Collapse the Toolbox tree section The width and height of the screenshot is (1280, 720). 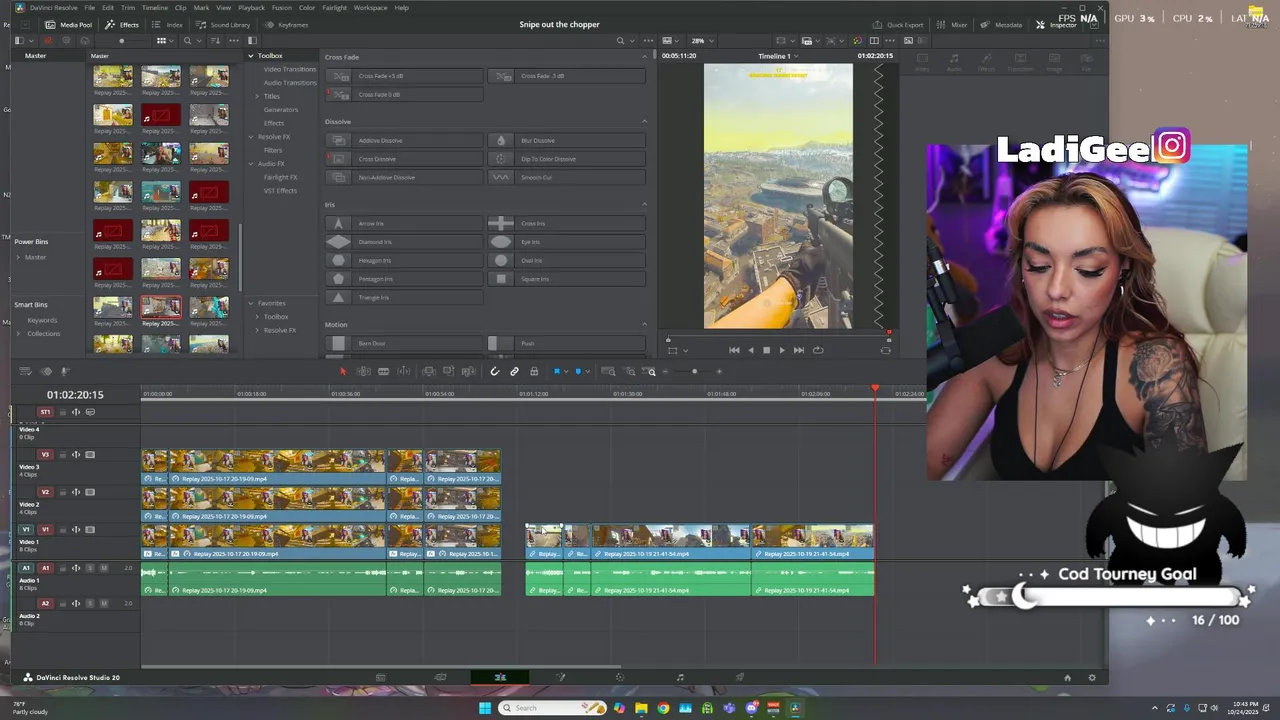coord(251,55)
